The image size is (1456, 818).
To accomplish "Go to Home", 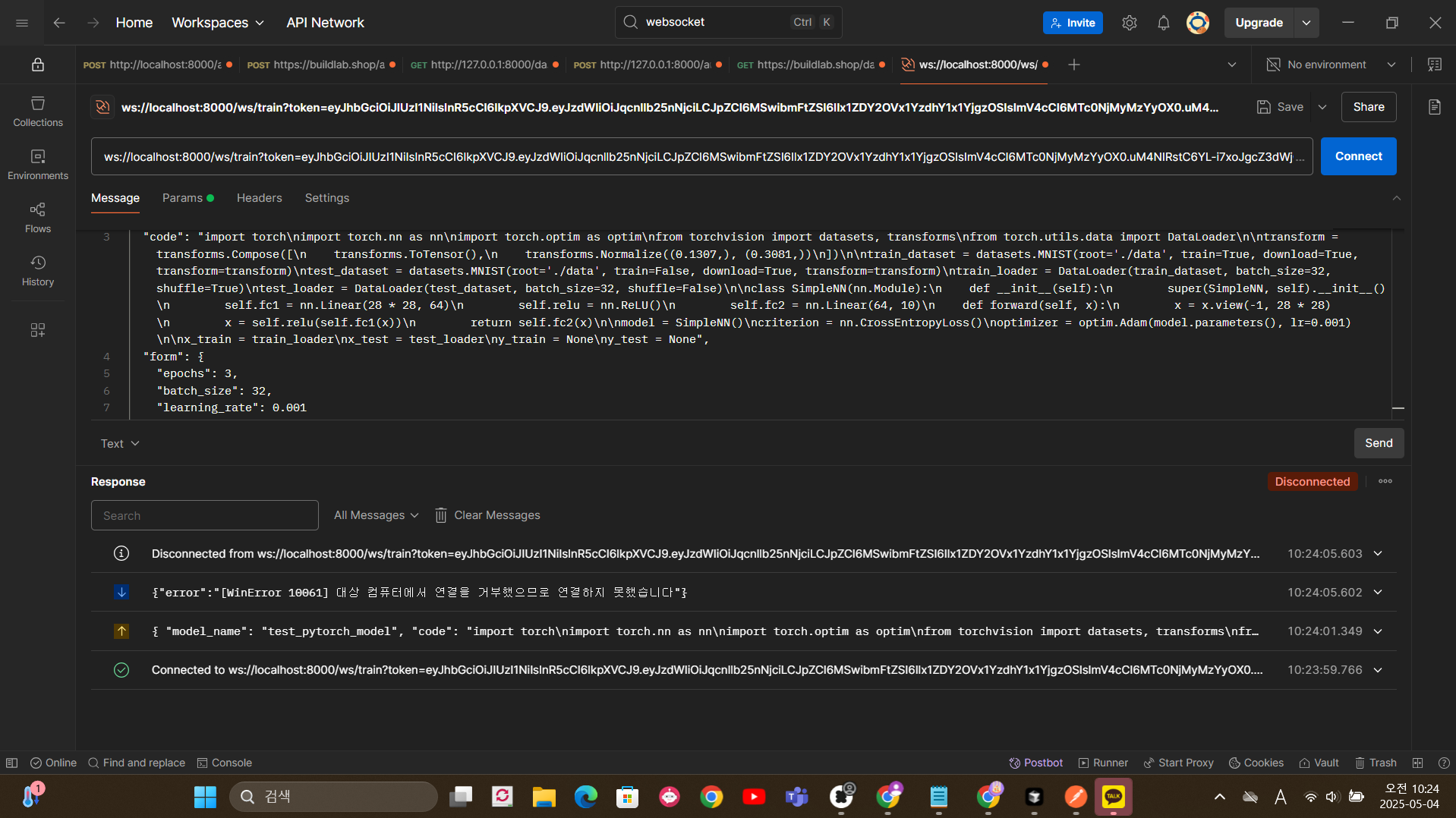I will point(134,23).
